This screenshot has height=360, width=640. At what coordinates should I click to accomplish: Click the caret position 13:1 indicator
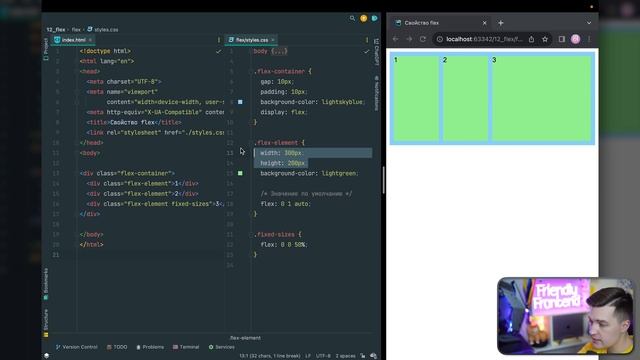tap(269, 356)
